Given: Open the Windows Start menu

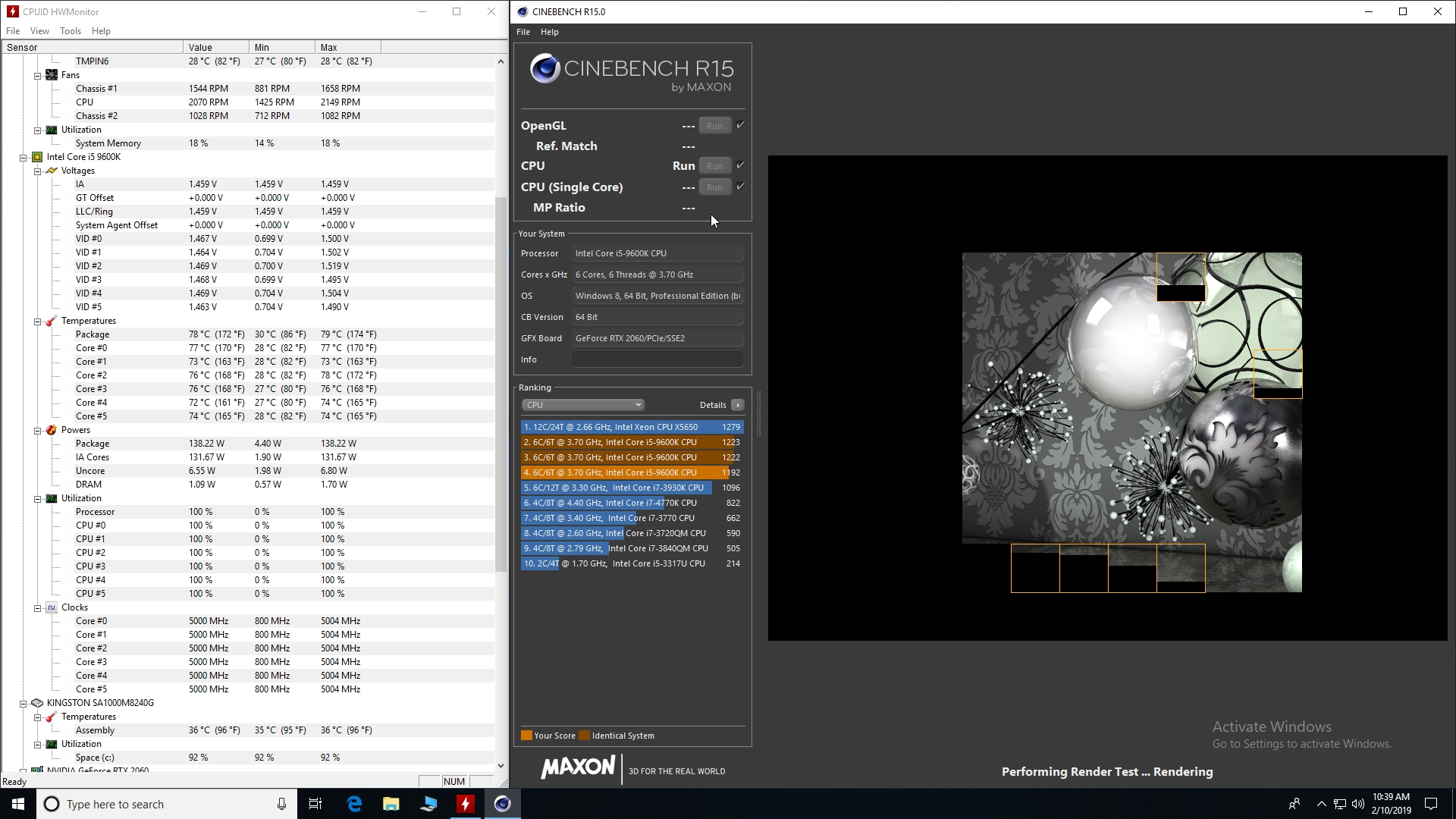Looking at the screenshot, I should tap(18, 804).
